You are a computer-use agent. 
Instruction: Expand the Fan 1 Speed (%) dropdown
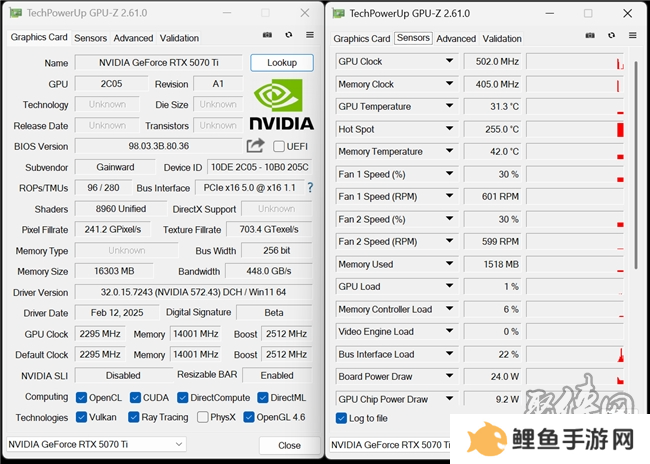point(449,174)
